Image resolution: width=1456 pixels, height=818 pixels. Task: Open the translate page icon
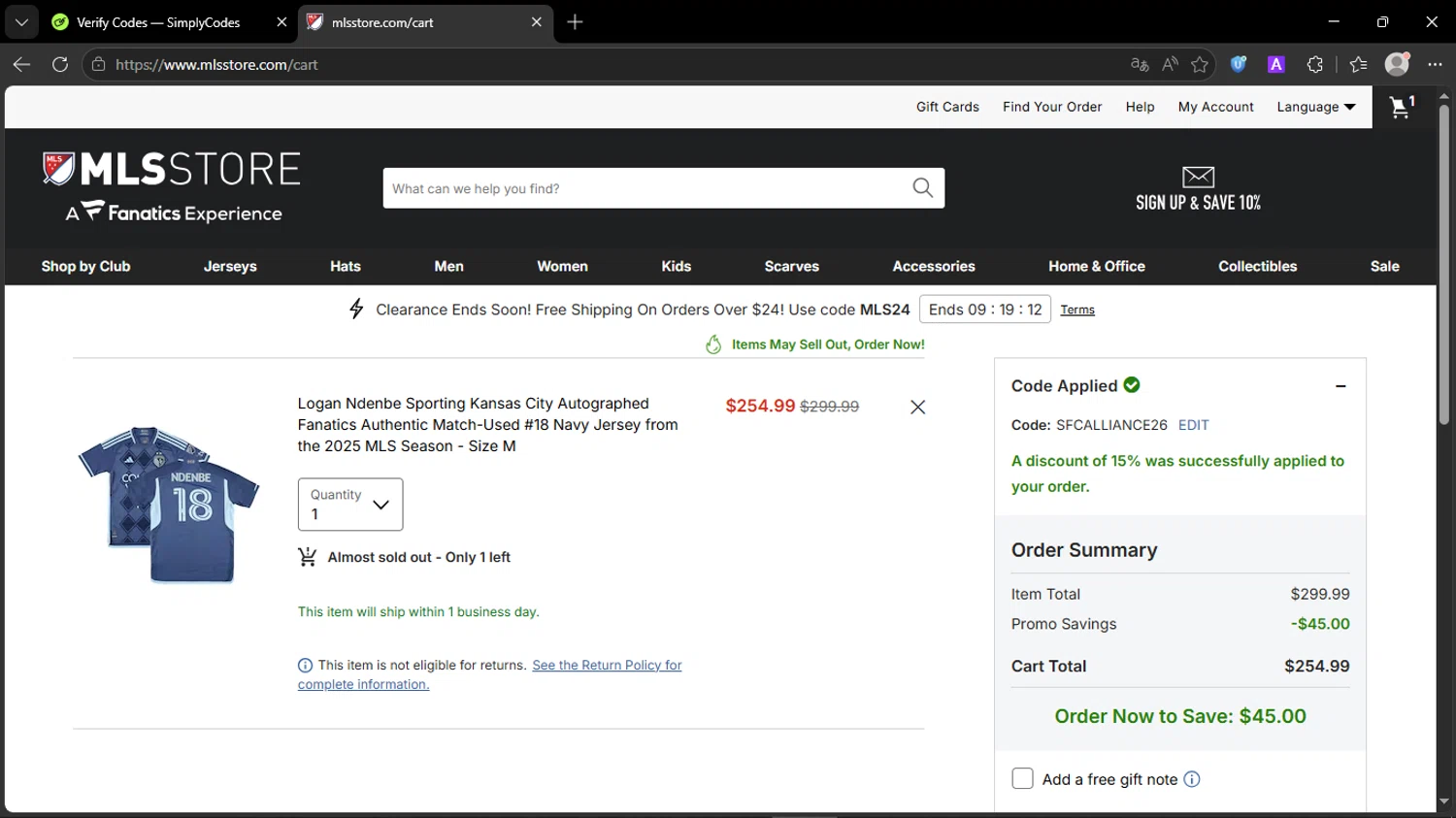(x=1140, y=65)
